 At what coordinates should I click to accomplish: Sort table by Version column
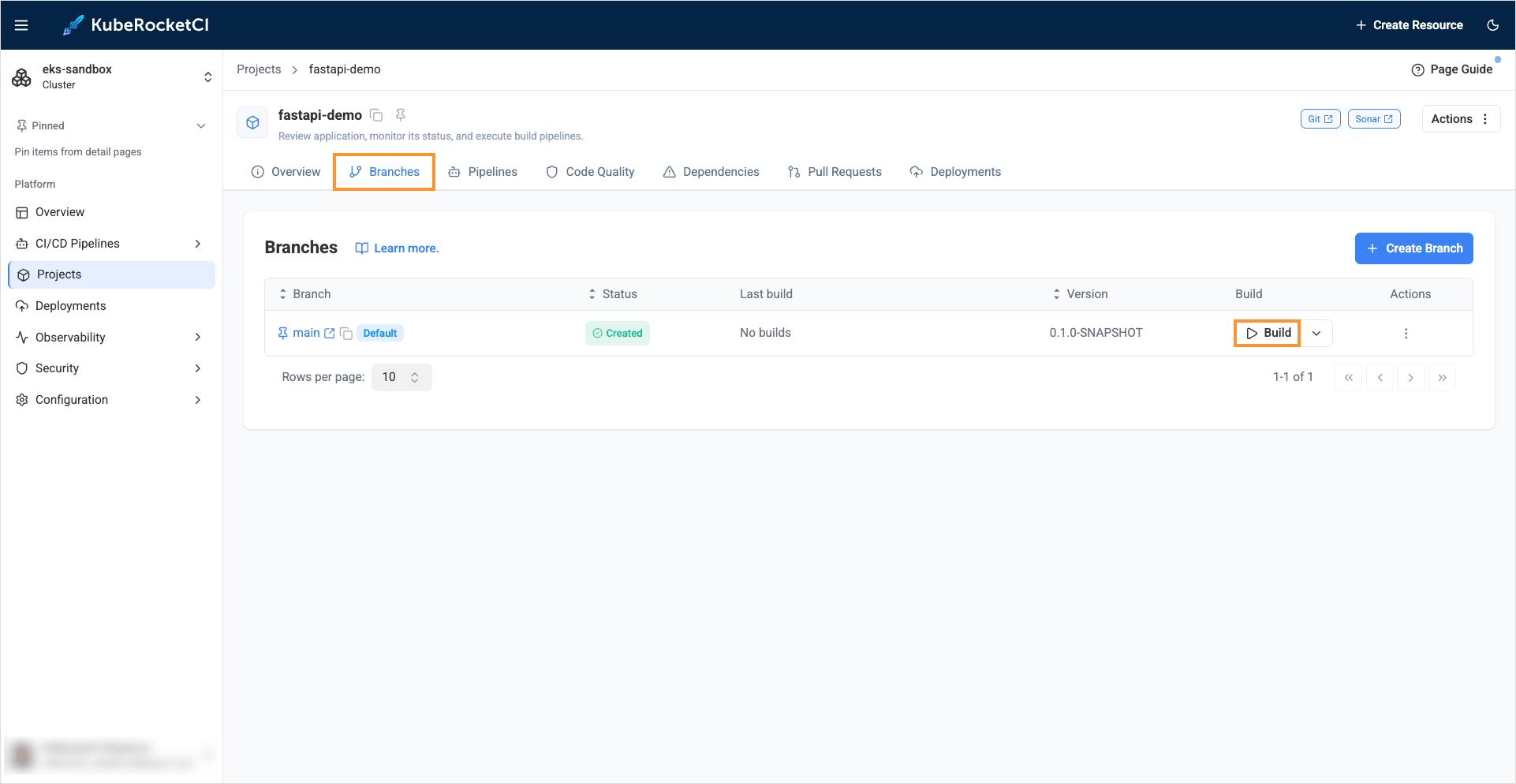(1080, 294)
